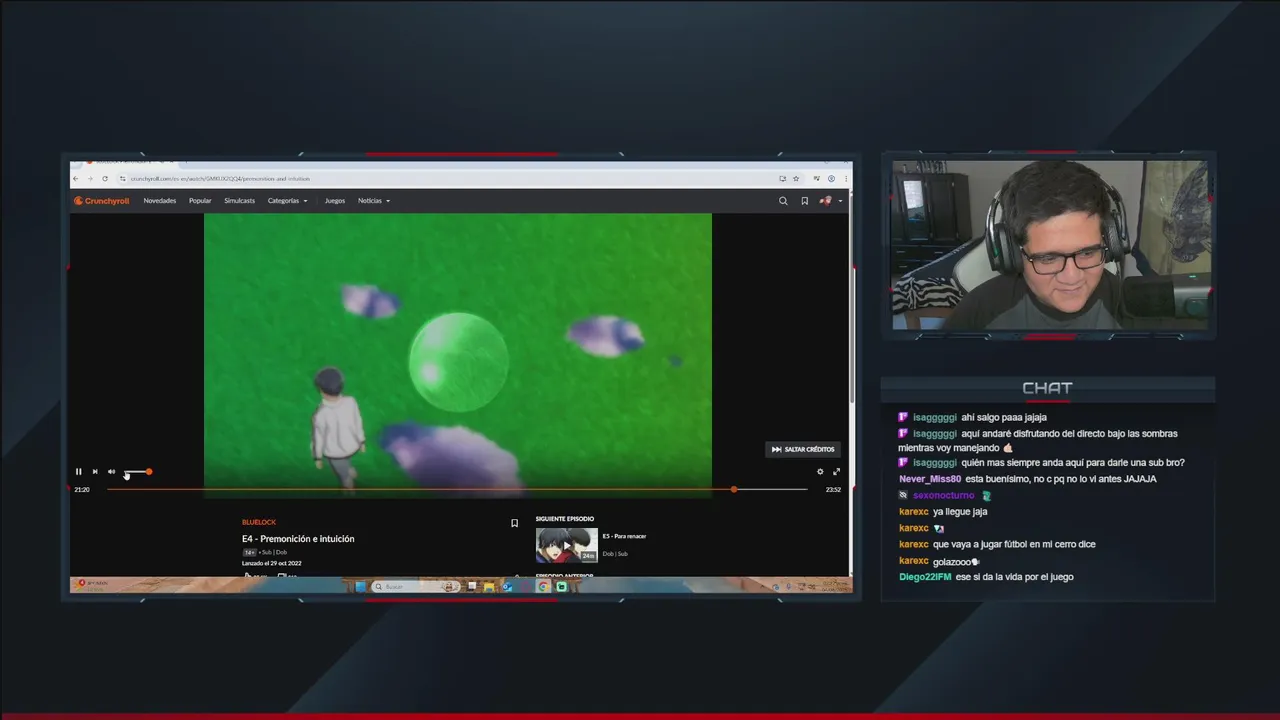This screenshot has height=720, width=1280.
Task: Open the Chrome three-dot menu
Action: coord(846,179)
